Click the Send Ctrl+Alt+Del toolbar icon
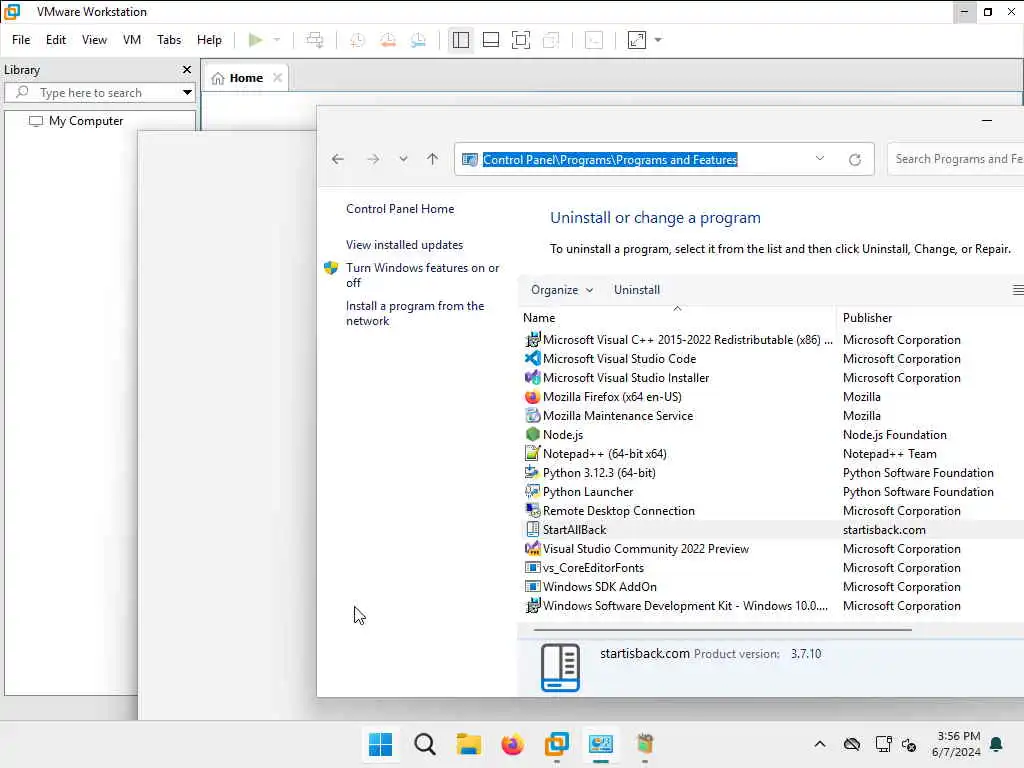 click(x=315, y=40)
